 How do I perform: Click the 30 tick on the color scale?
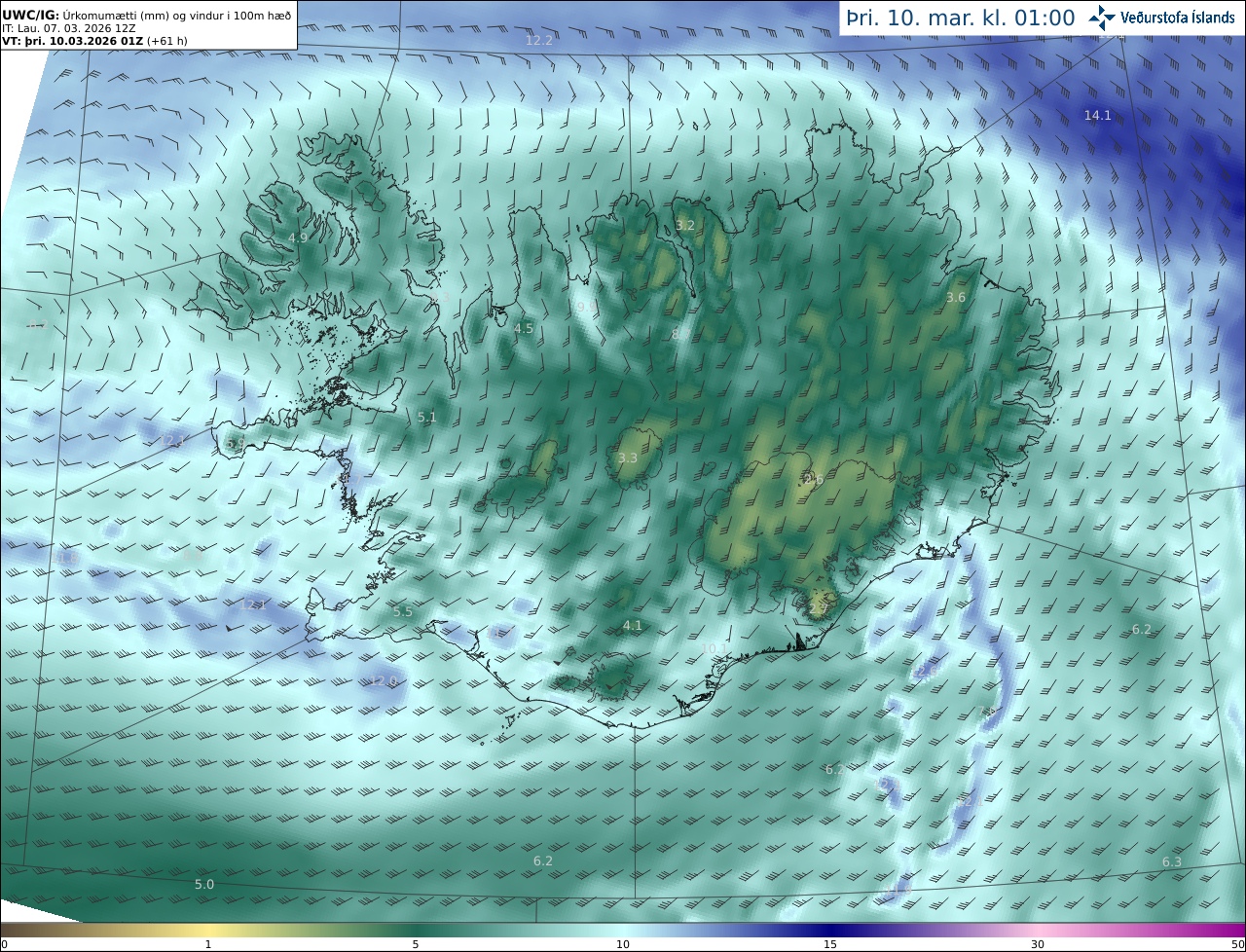(1038, 944)
